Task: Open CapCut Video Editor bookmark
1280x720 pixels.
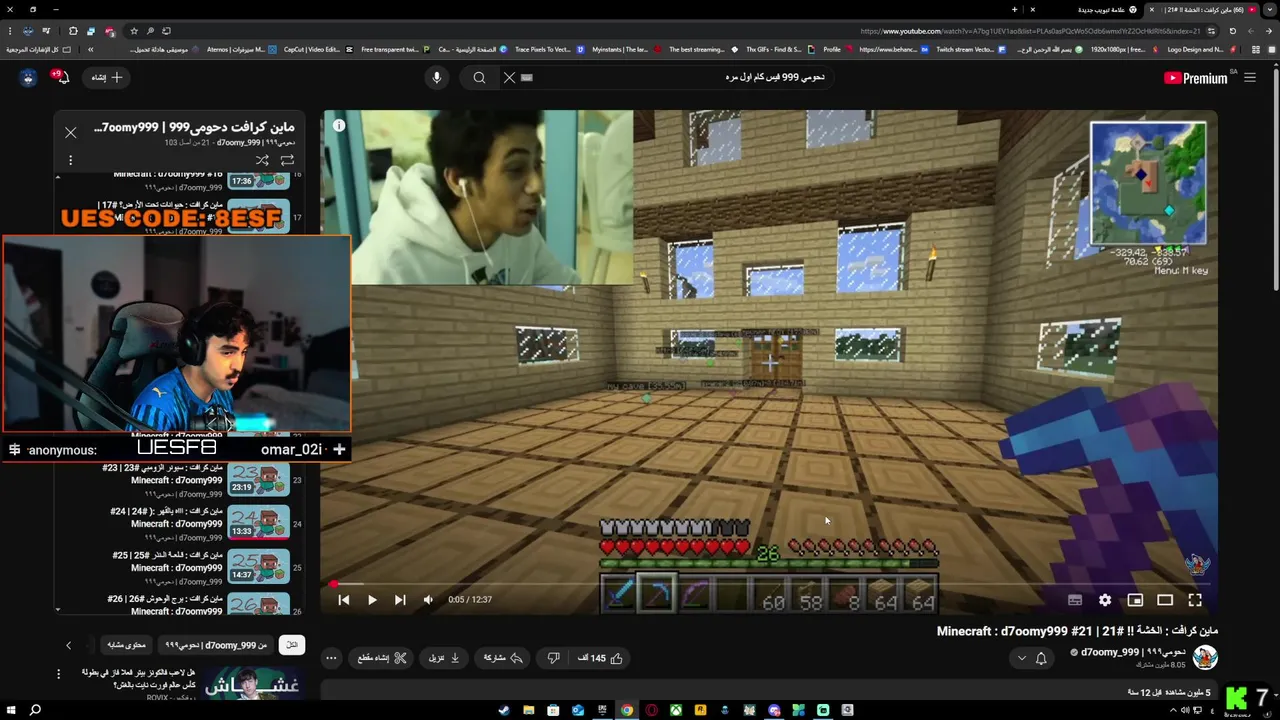Action: 318,49
